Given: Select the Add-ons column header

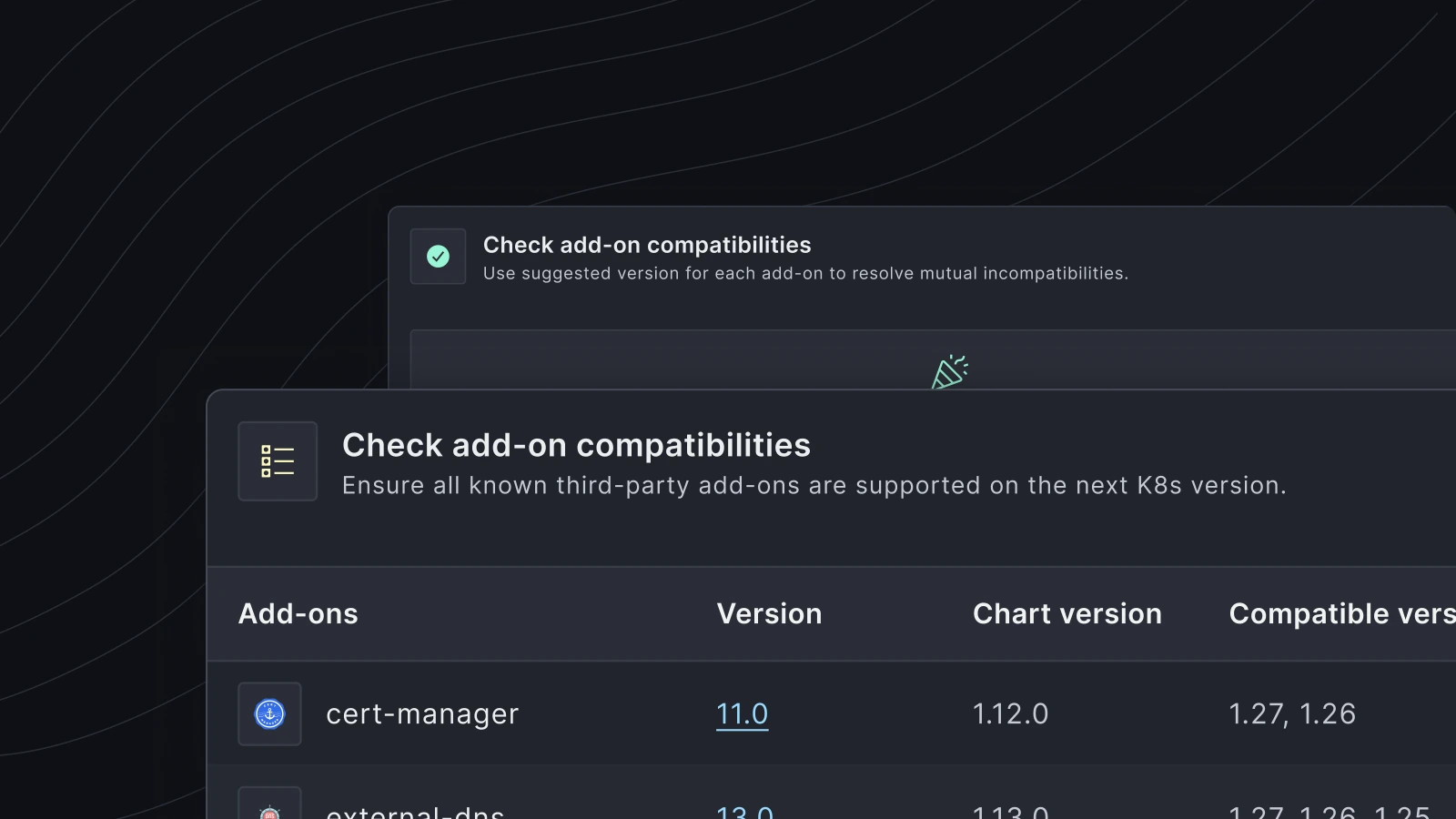Looking at the screenshot, I should (x=298, y=613).
